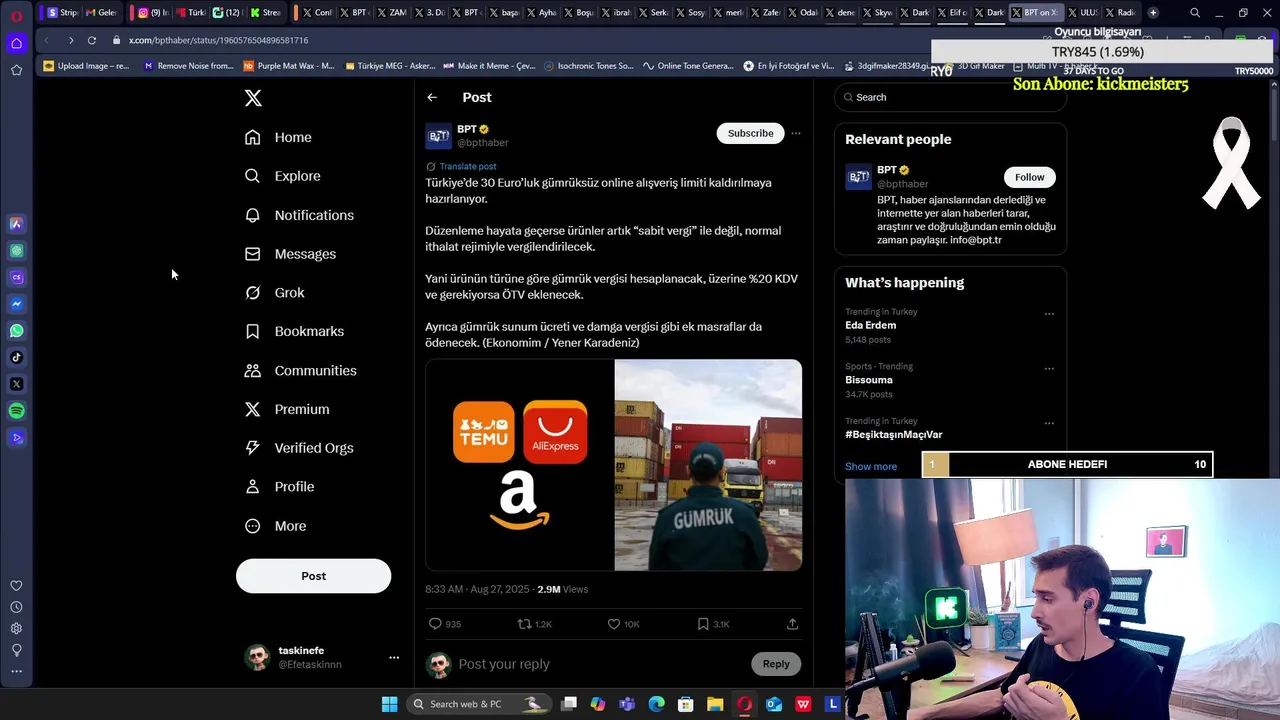Open the customs officer container photo
The image size is (1280, 720).
tap(708, 465)
